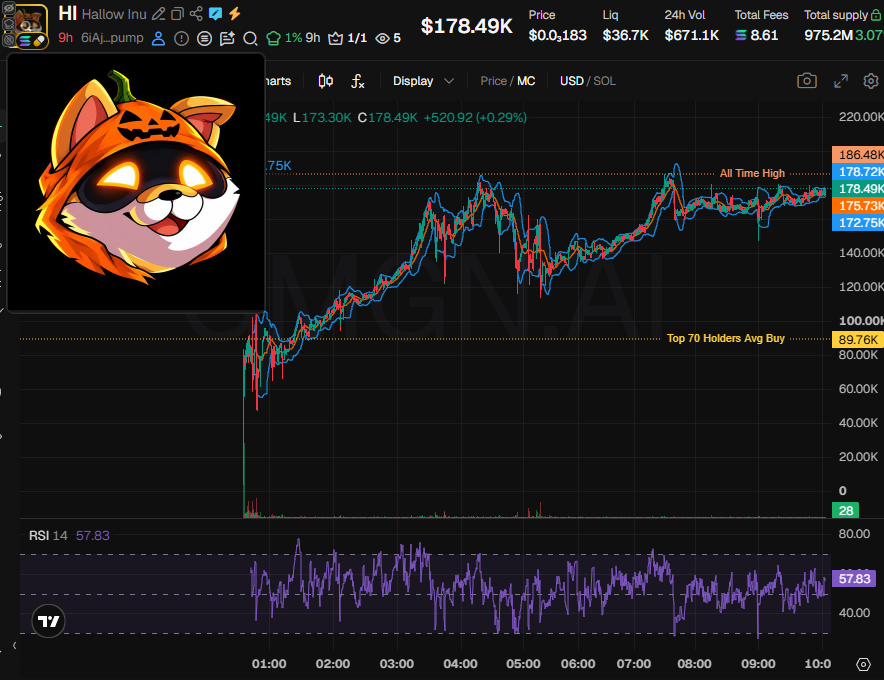Screen dimensions: 884x680
Task: Click the Solana pump badge on token avatar
Action: point(32,41)
